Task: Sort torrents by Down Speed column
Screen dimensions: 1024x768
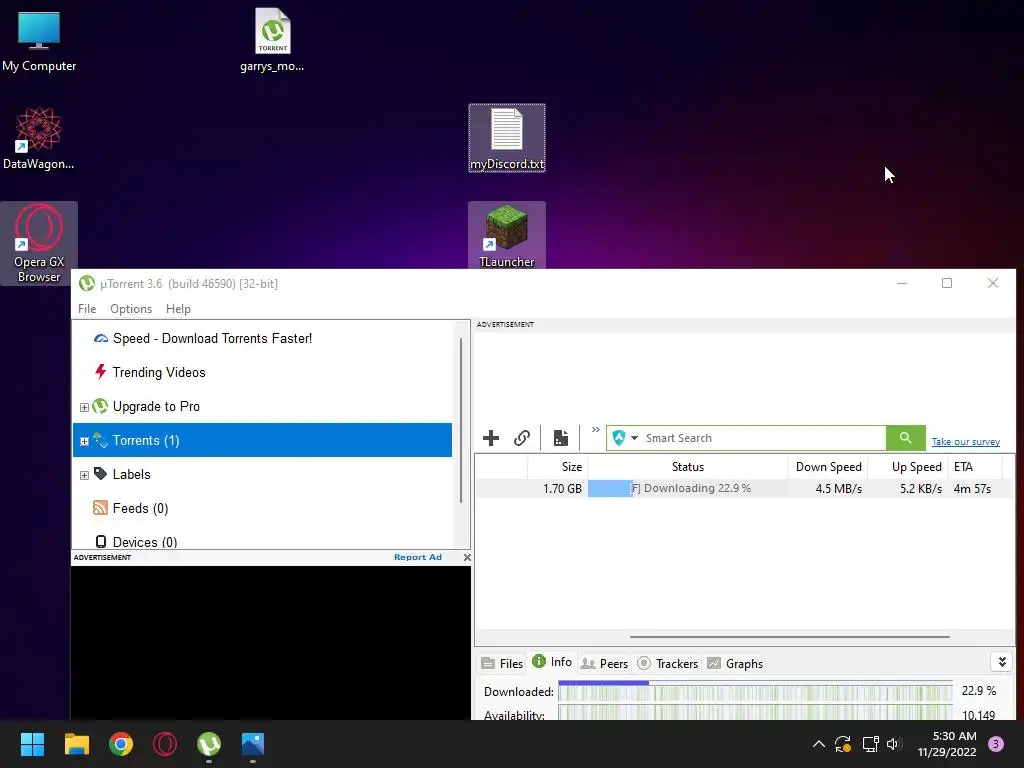Action: [x=827, y=467]
